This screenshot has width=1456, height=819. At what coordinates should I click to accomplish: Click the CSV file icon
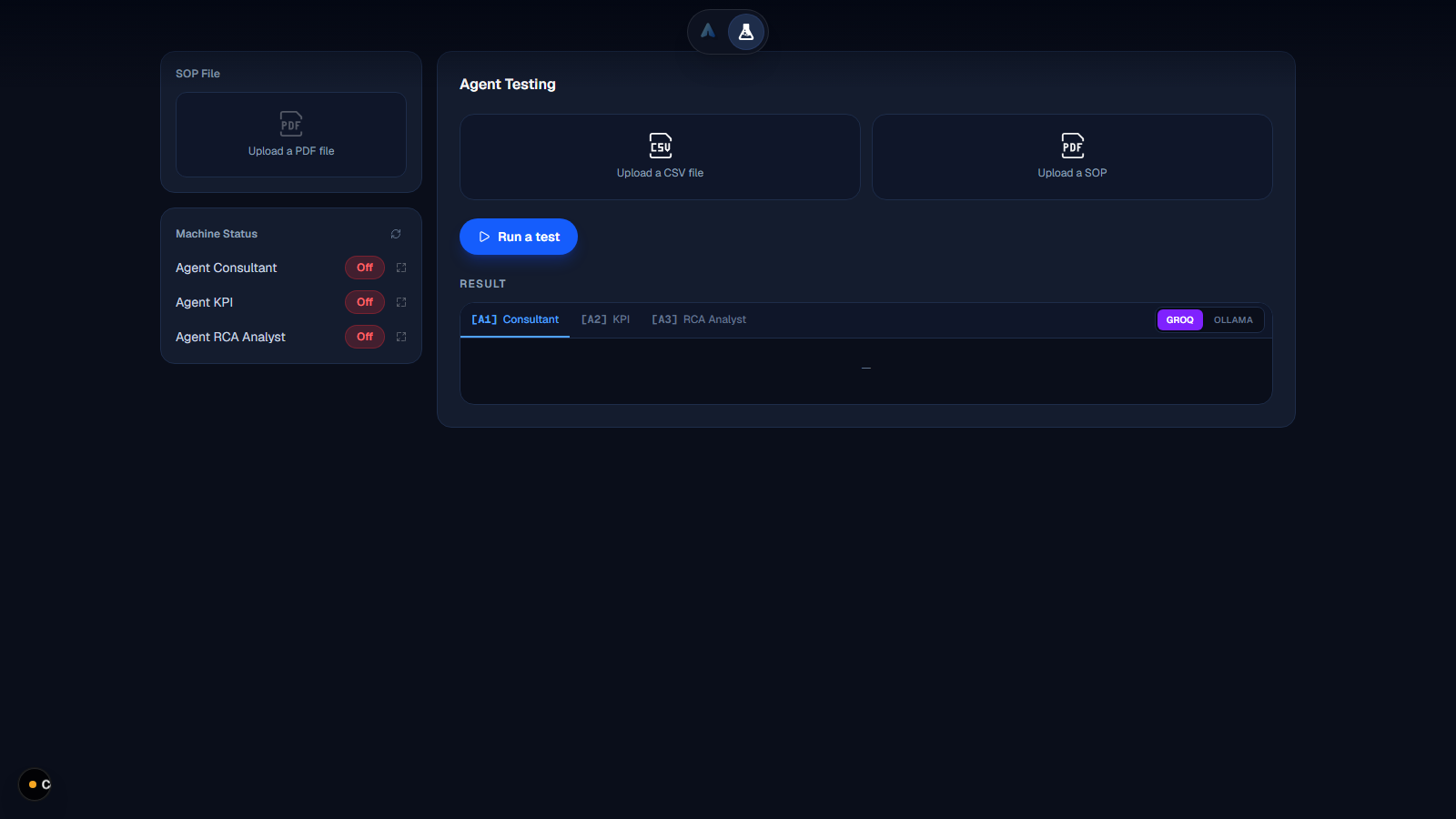tap(661, 146)
